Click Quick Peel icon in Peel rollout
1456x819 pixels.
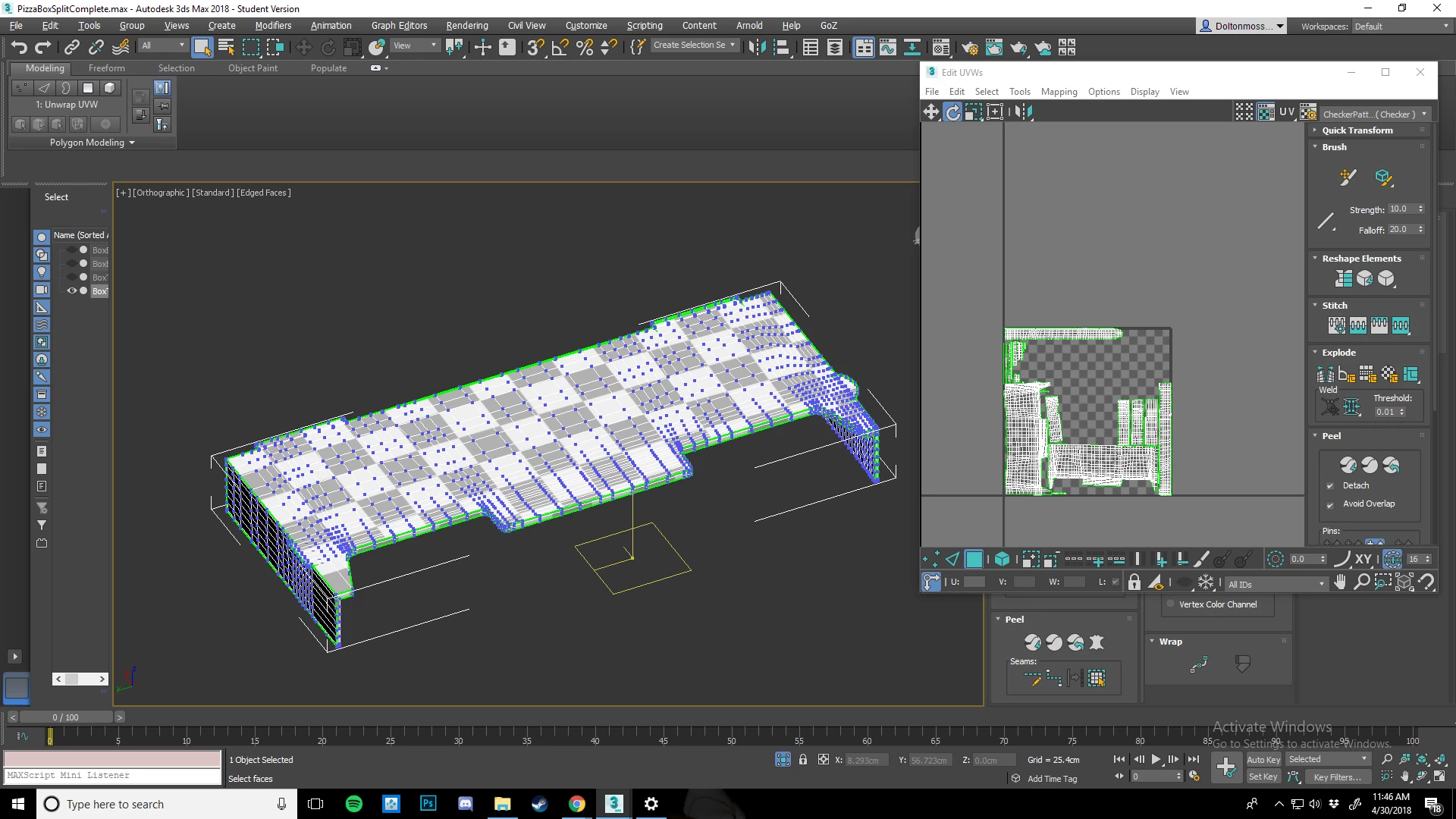1348,465
